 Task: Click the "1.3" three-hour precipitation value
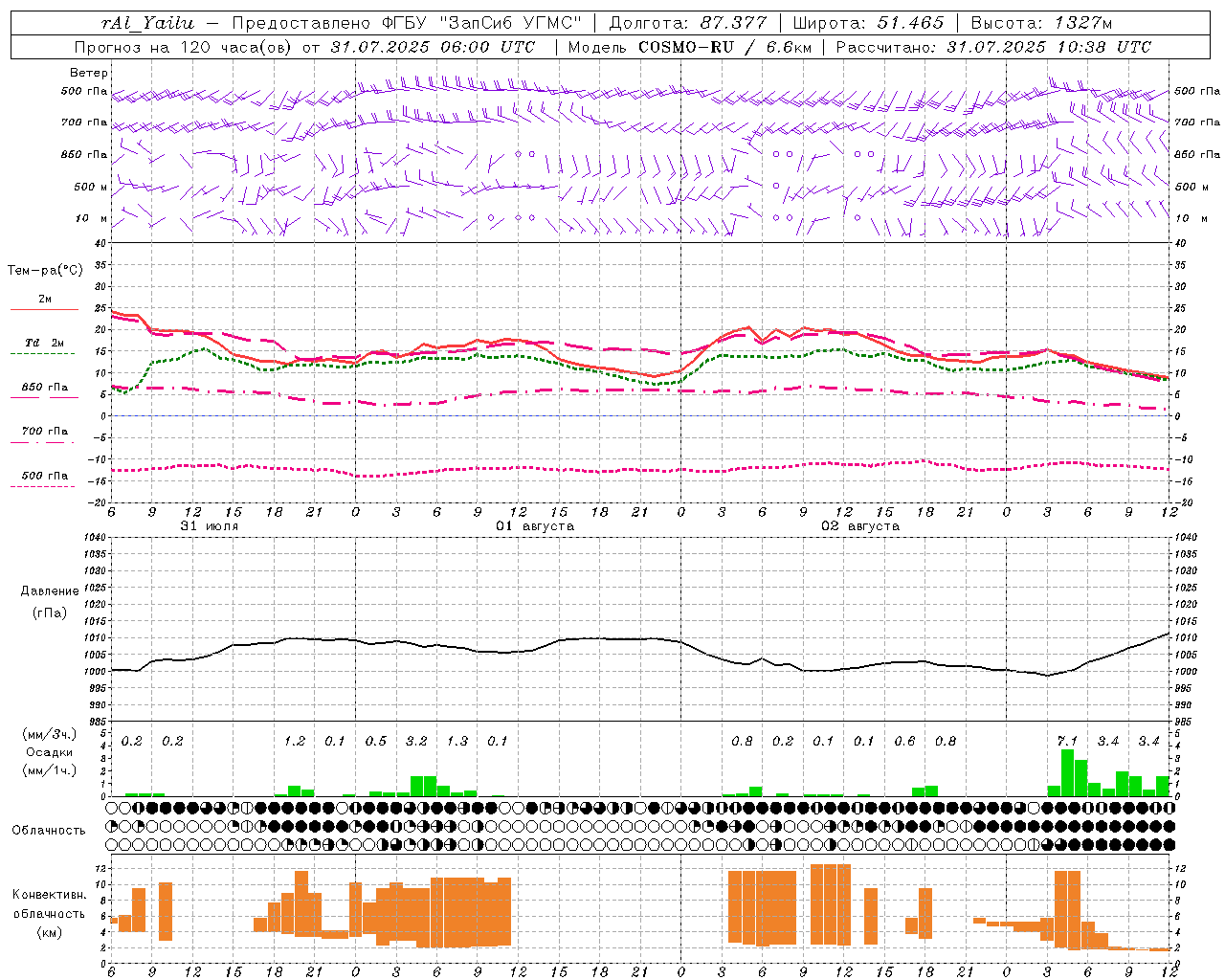coord(457,741)
